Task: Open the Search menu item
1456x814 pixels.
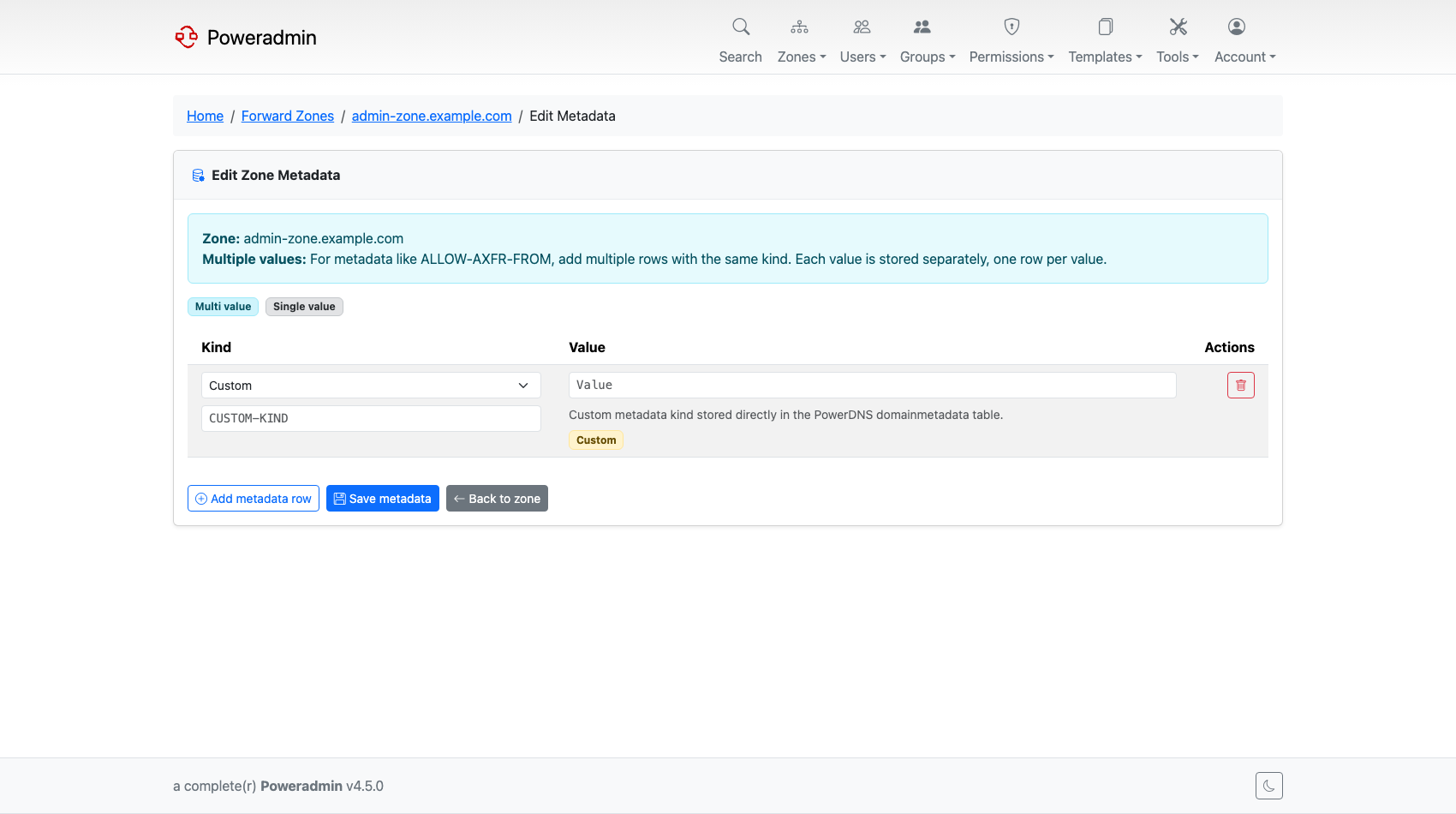Action: coord(740,57)
